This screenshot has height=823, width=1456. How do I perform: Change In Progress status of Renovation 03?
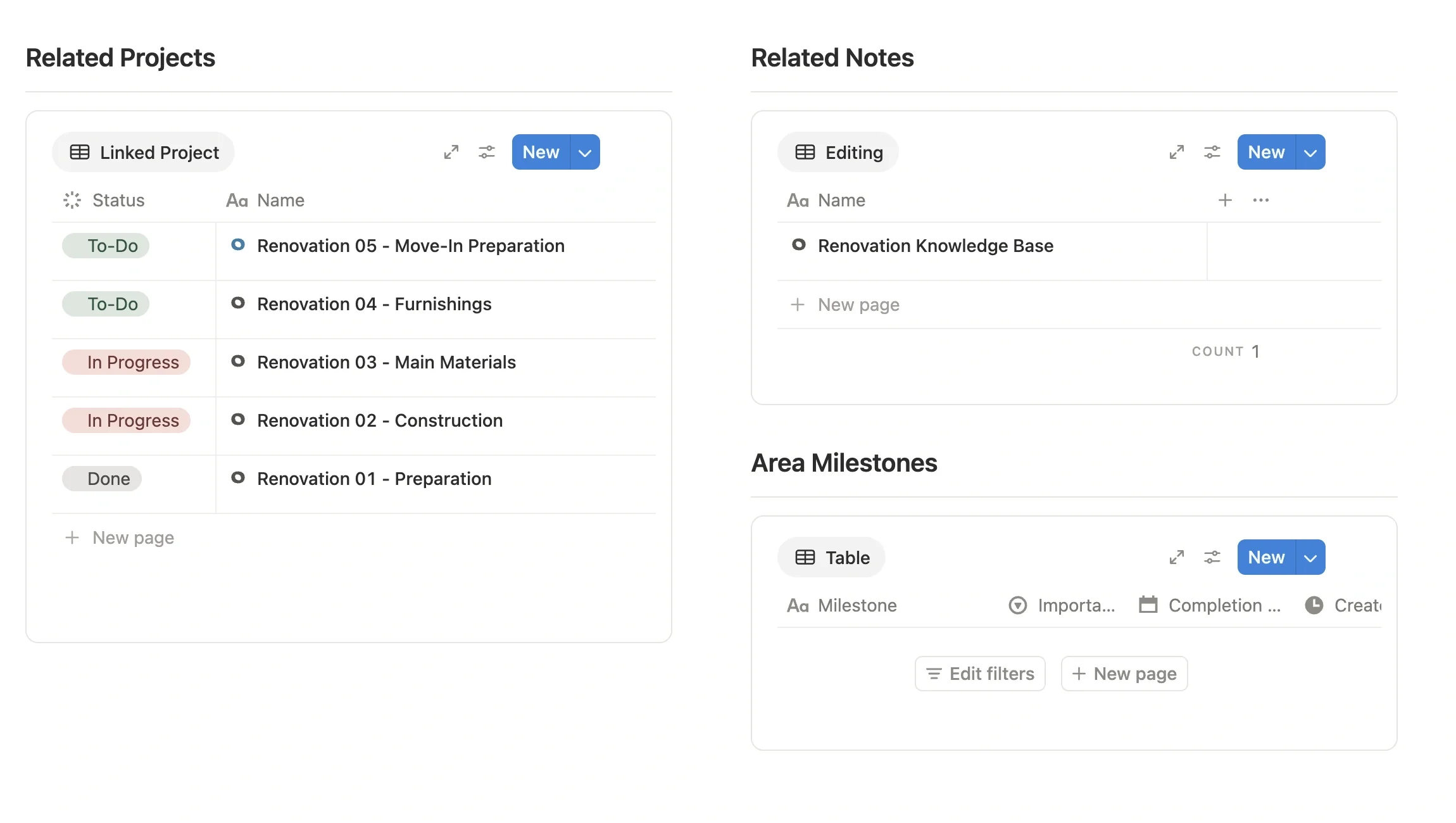pos(126,362)
